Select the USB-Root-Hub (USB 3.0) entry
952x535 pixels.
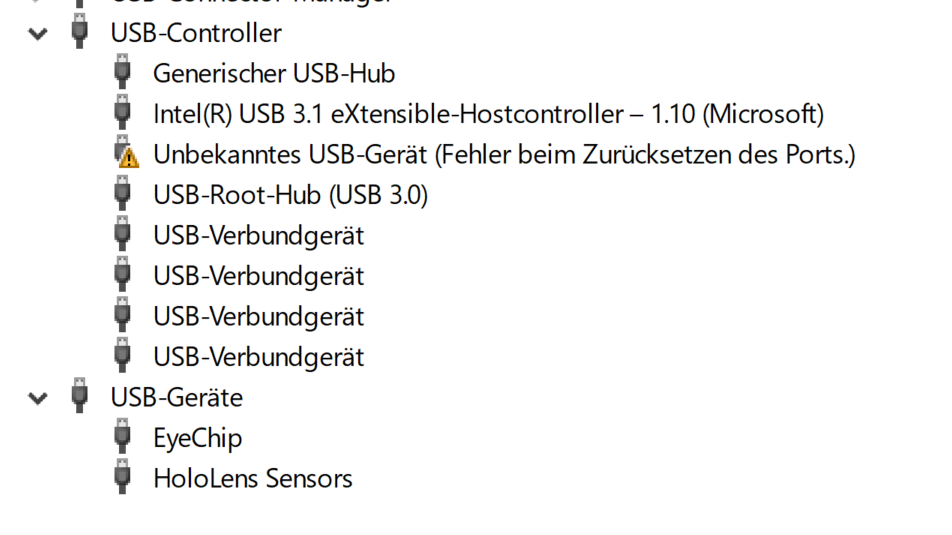coord(290,196)
